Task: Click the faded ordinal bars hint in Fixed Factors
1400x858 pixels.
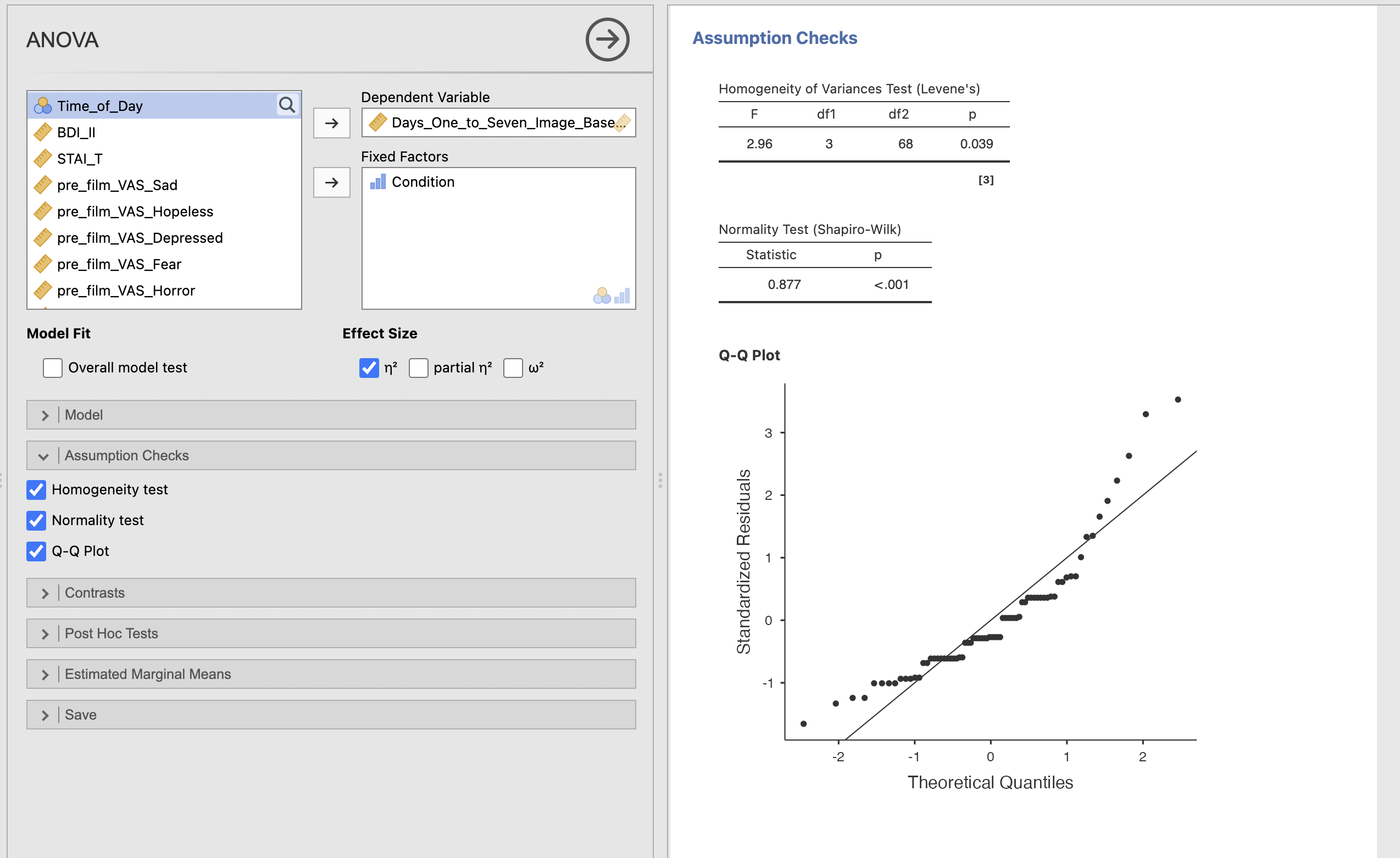Action: 622,296
